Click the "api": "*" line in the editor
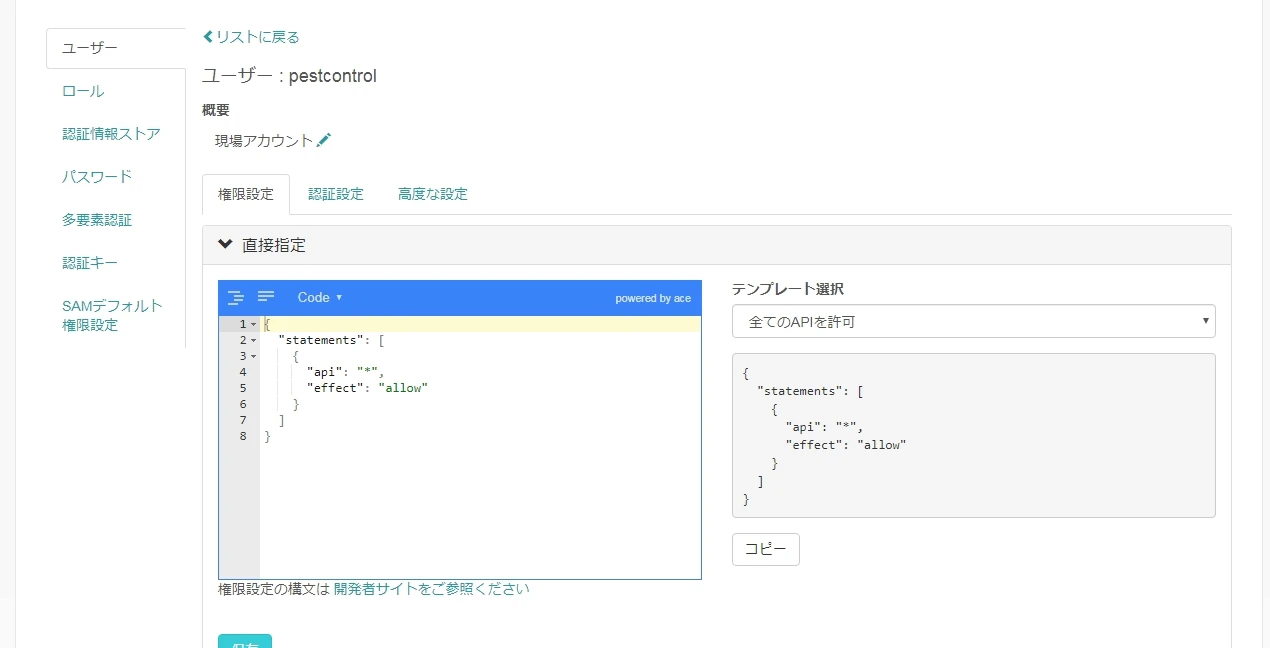The height and width of the screenshot is (648, 1270). click(x=345, y=372)
